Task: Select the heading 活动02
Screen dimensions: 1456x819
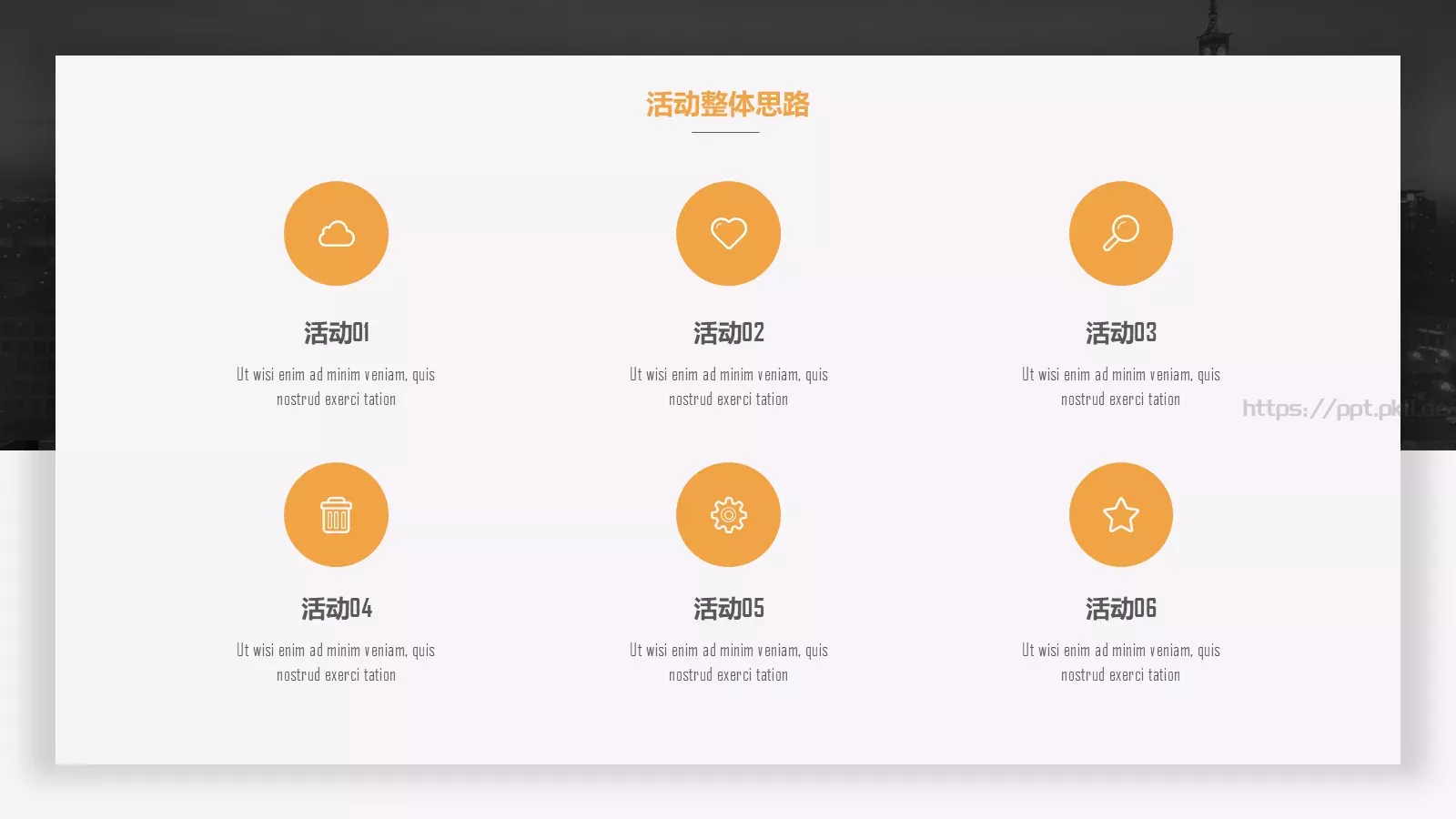Action: 728,333
